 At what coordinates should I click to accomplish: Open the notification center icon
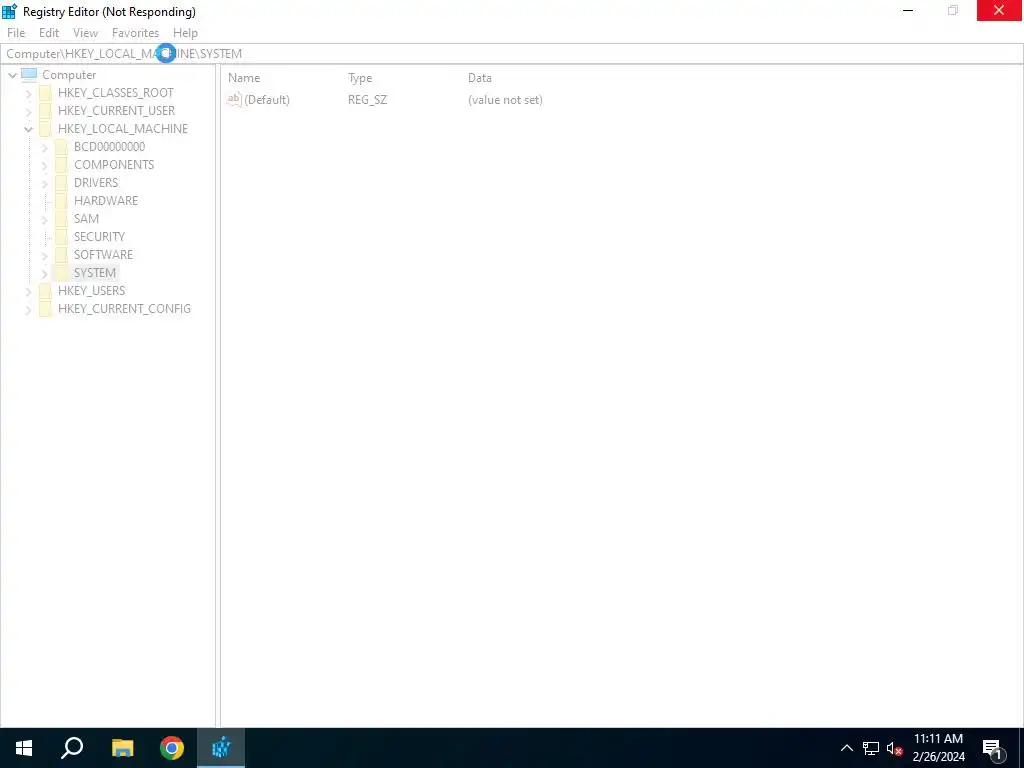click(992, 748)
